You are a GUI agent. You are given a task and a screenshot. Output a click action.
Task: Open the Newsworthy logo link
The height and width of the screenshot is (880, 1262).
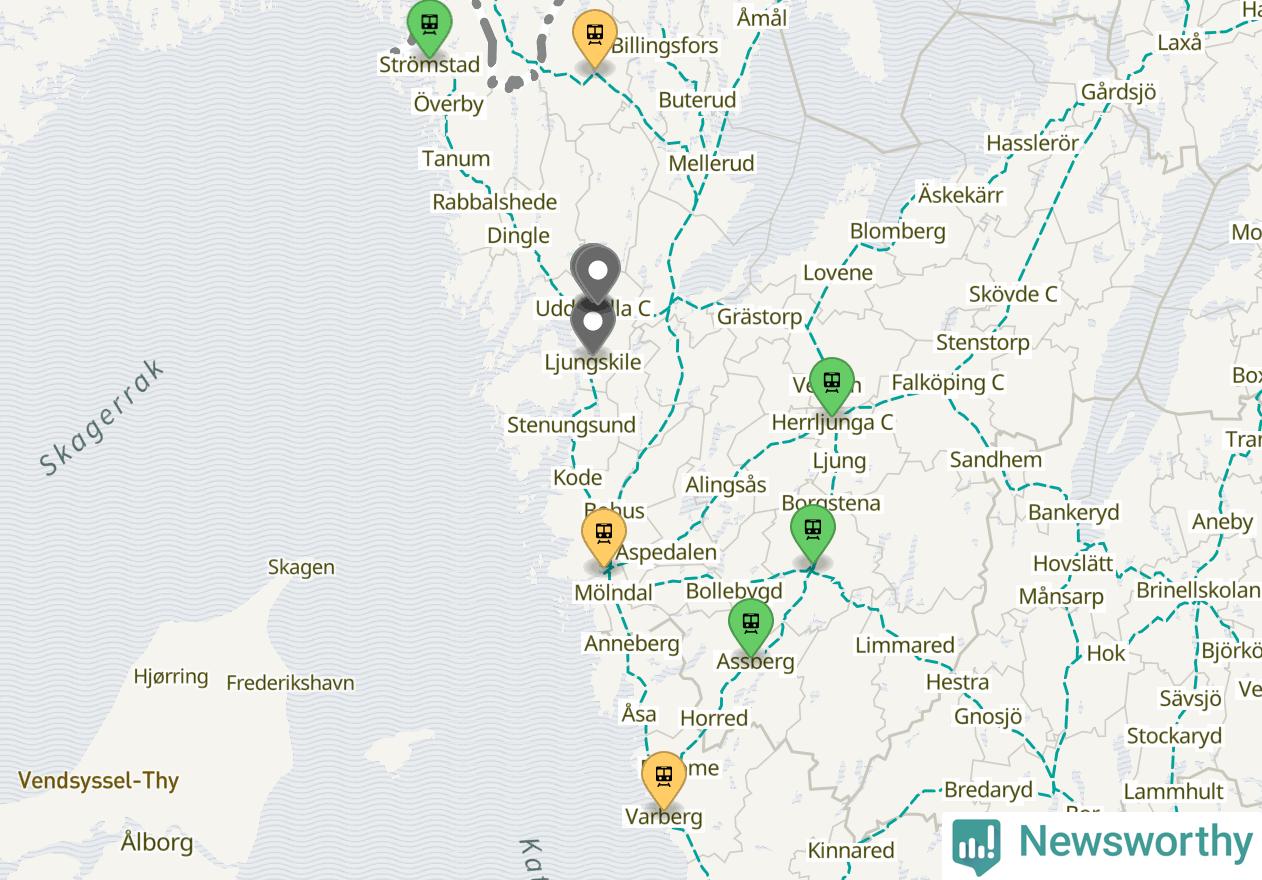(1102, 844)
